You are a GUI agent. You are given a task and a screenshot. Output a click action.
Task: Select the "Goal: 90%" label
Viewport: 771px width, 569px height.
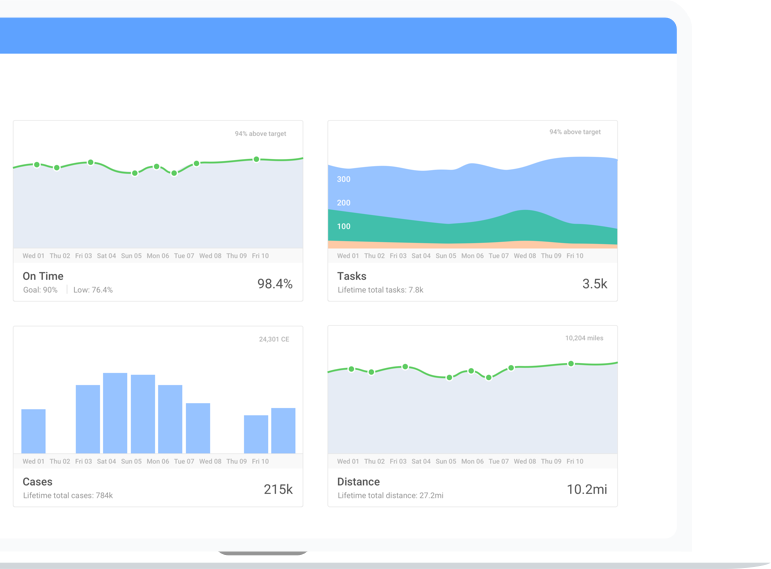(x=40, y=290)
